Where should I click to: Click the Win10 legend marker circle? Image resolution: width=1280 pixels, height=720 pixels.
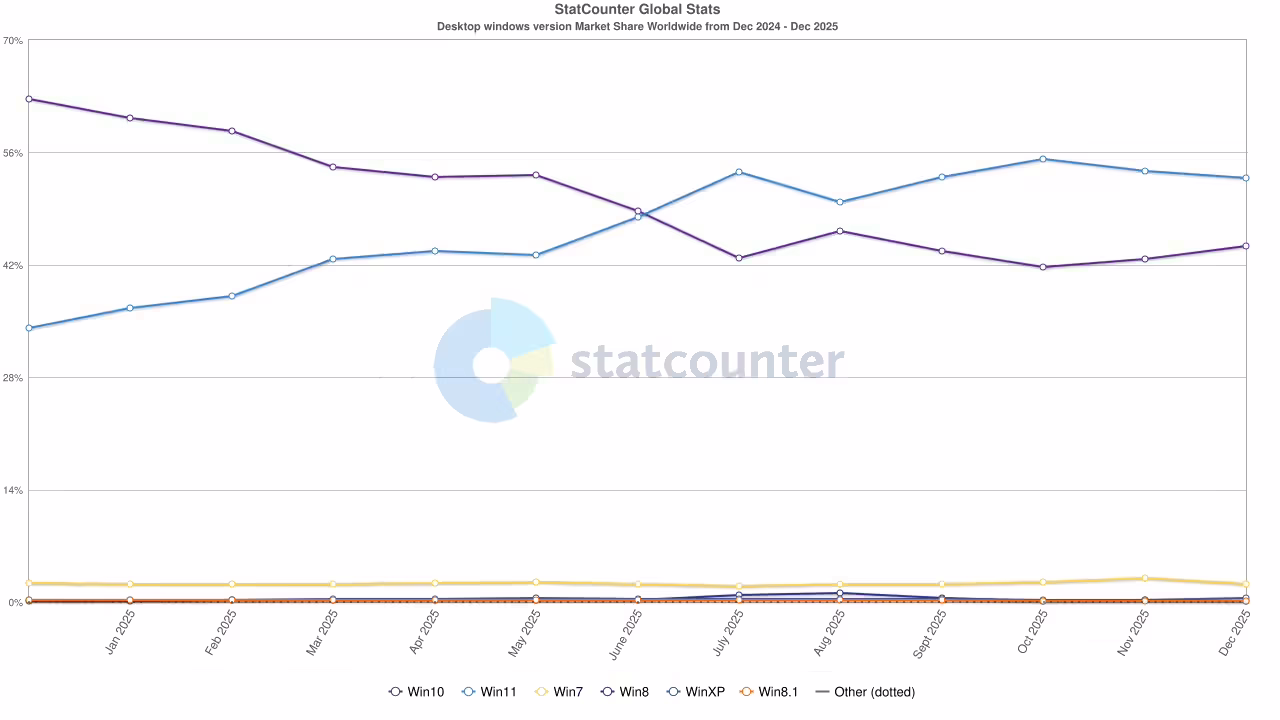tap(396, 692)
